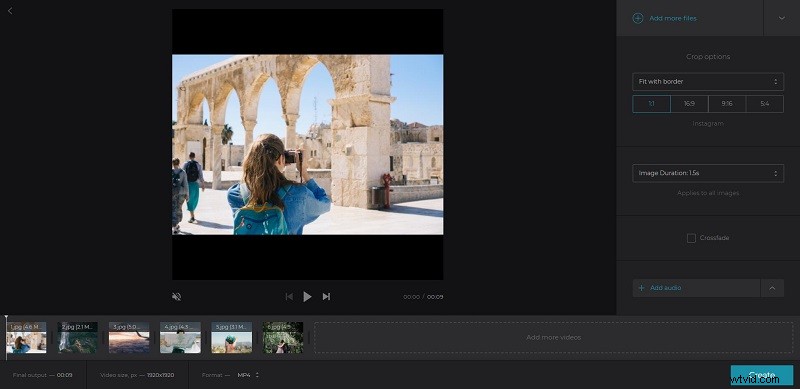Click the Add audio button
This screenshot has width=800, height=389.
click(696, 288)
